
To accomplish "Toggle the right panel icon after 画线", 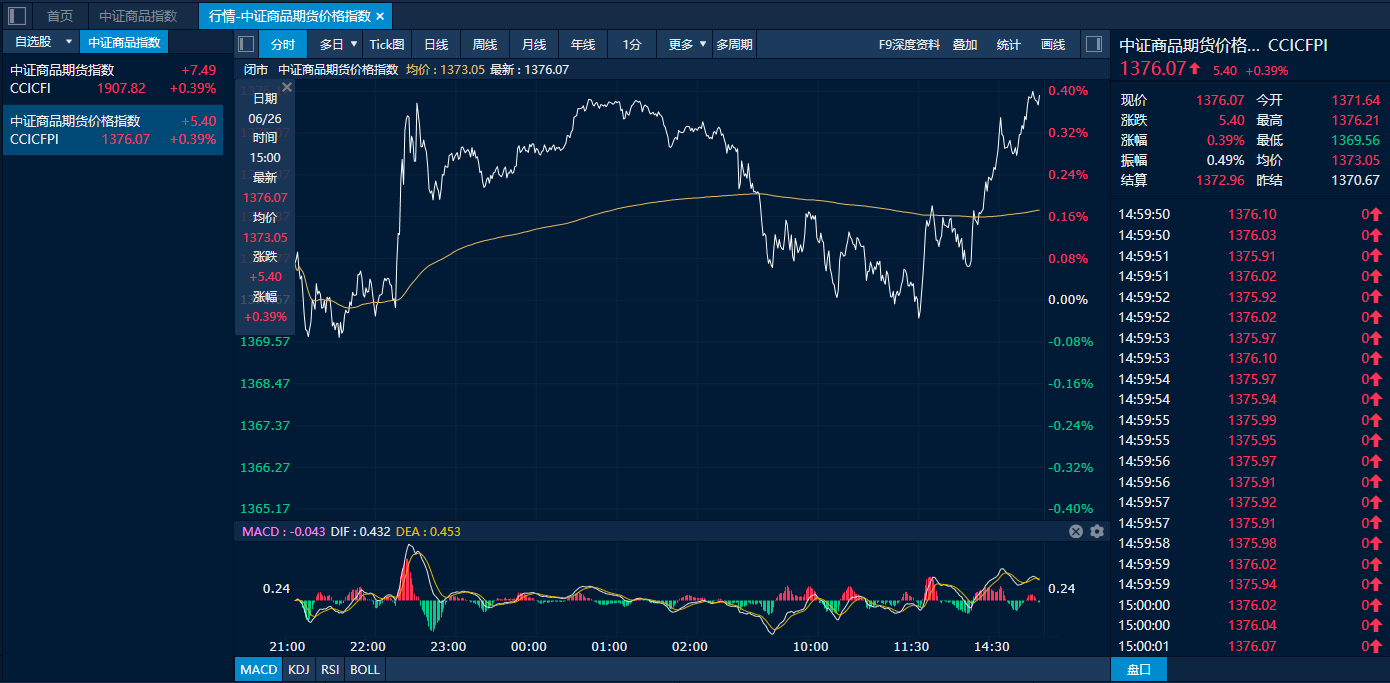I will coord(1093,44).
